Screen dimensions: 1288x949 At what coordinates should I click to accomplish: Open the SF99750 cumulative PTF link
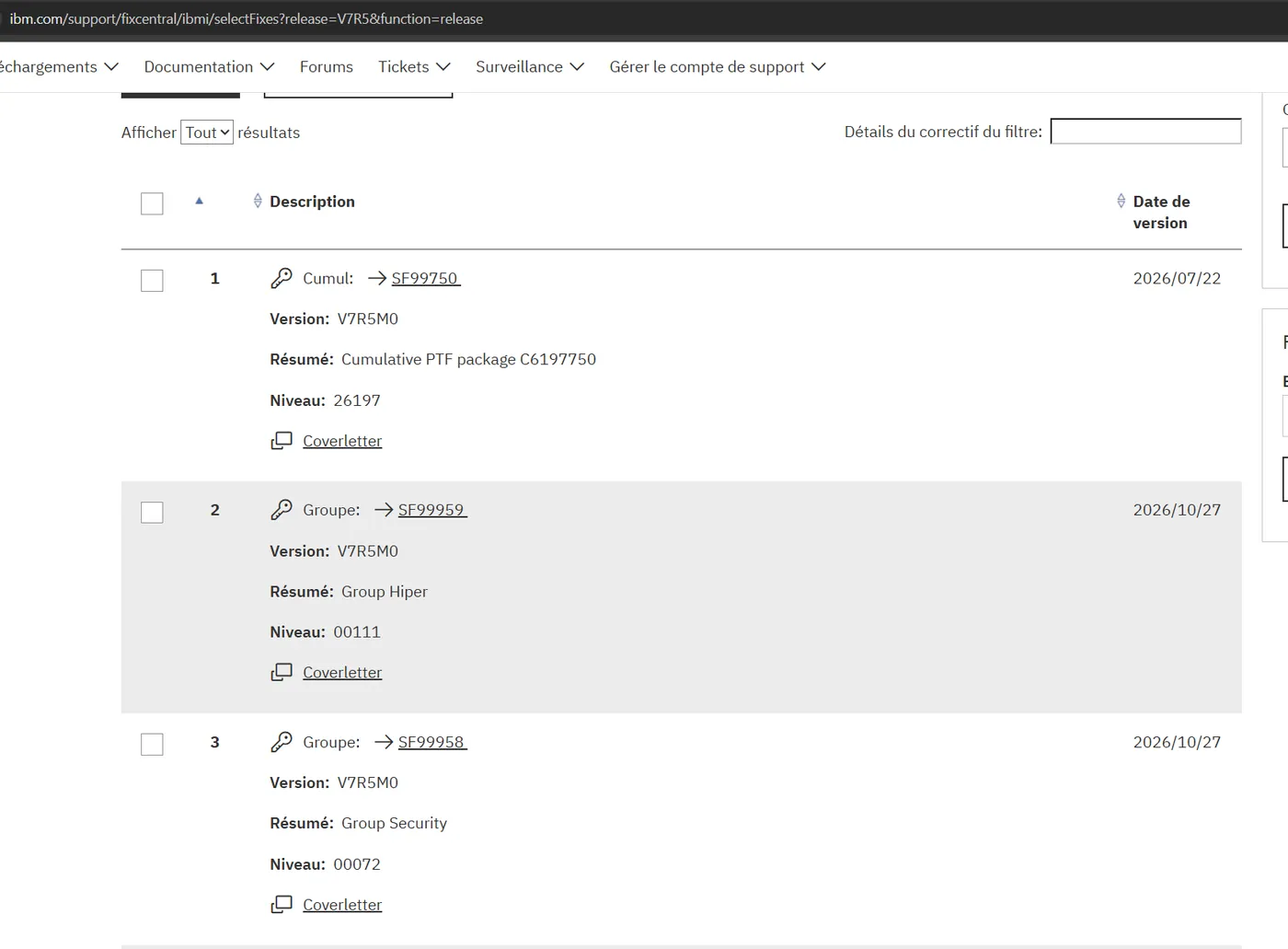pyautogui.click(x=425, y=278)
